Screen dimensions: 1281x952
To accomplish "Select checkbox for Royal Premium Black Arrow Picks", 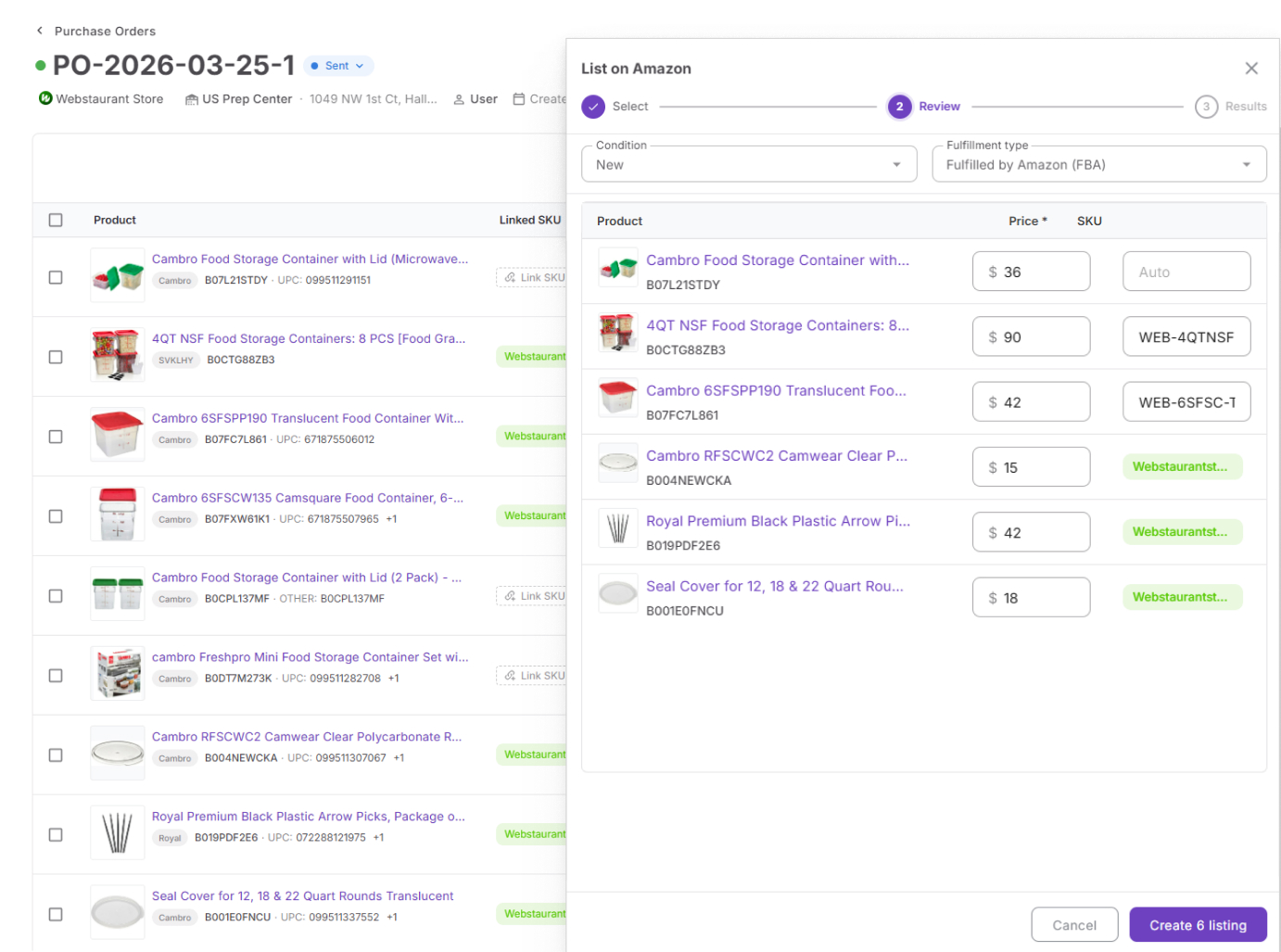I will (56, 835).
